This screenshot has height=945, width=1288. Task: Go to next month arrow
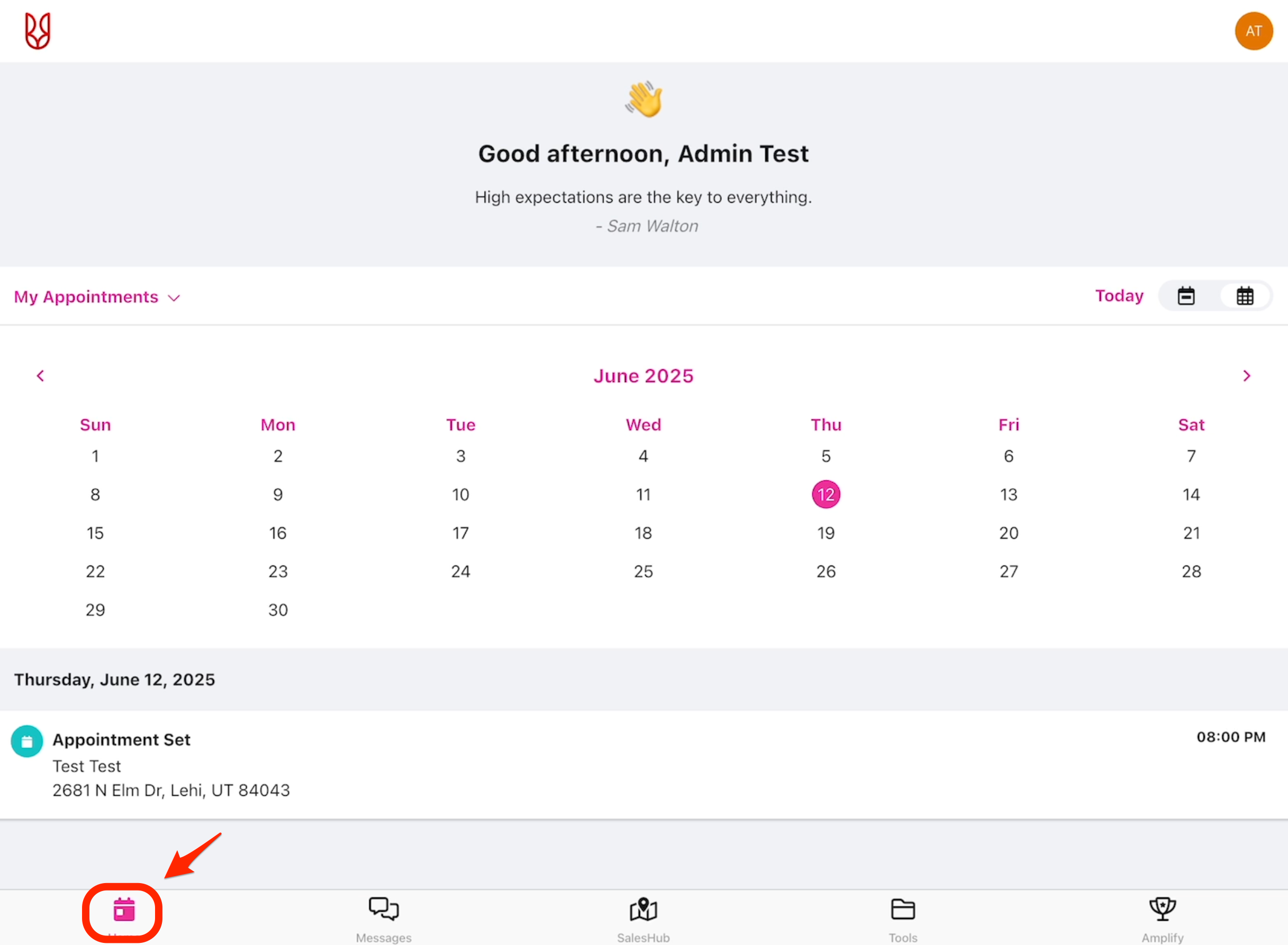click(1247, 376)
